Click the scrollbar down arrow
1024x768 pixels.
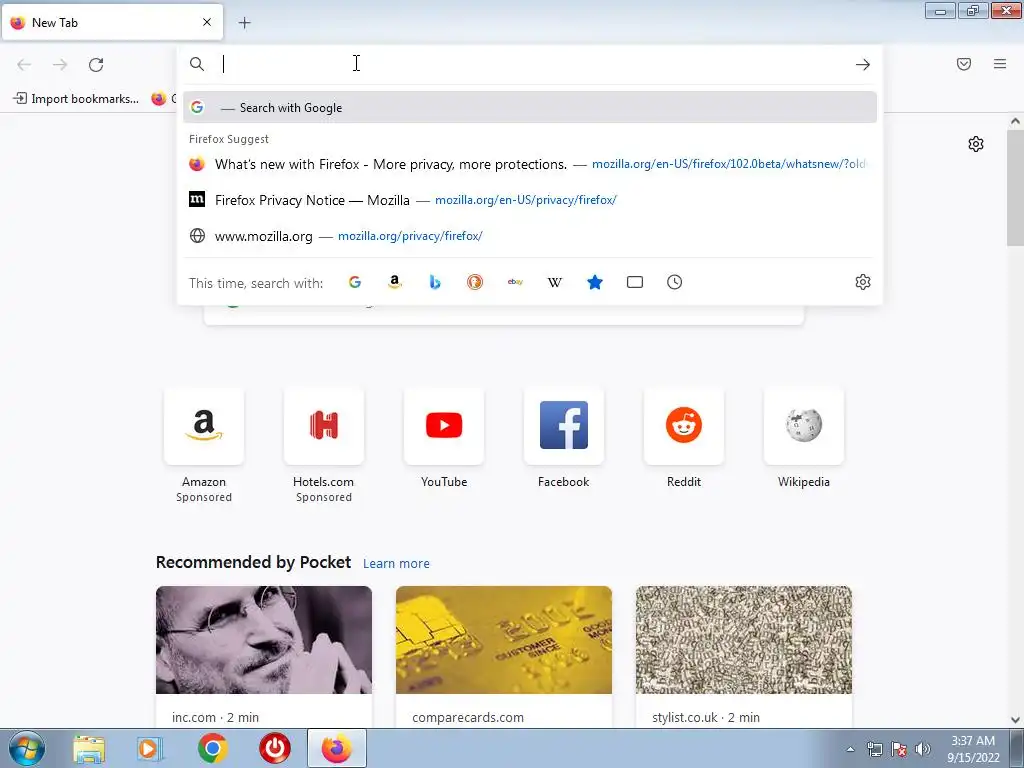1015,720
